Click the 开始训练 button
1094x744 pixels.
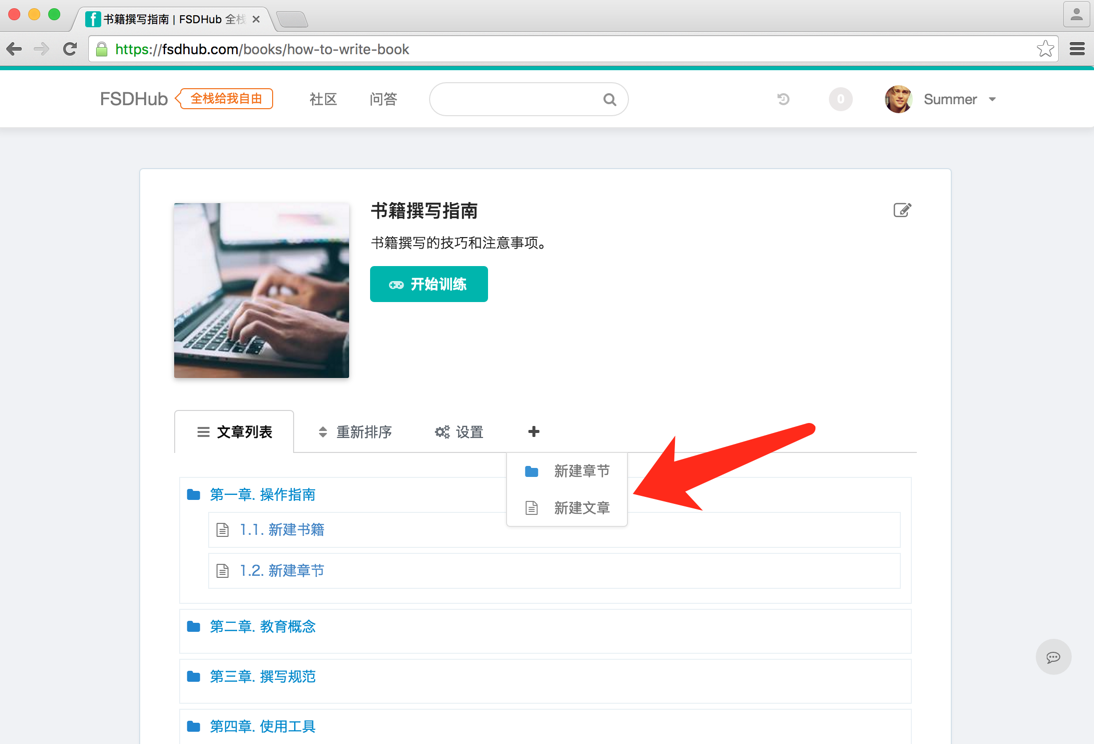pos(429,284)
